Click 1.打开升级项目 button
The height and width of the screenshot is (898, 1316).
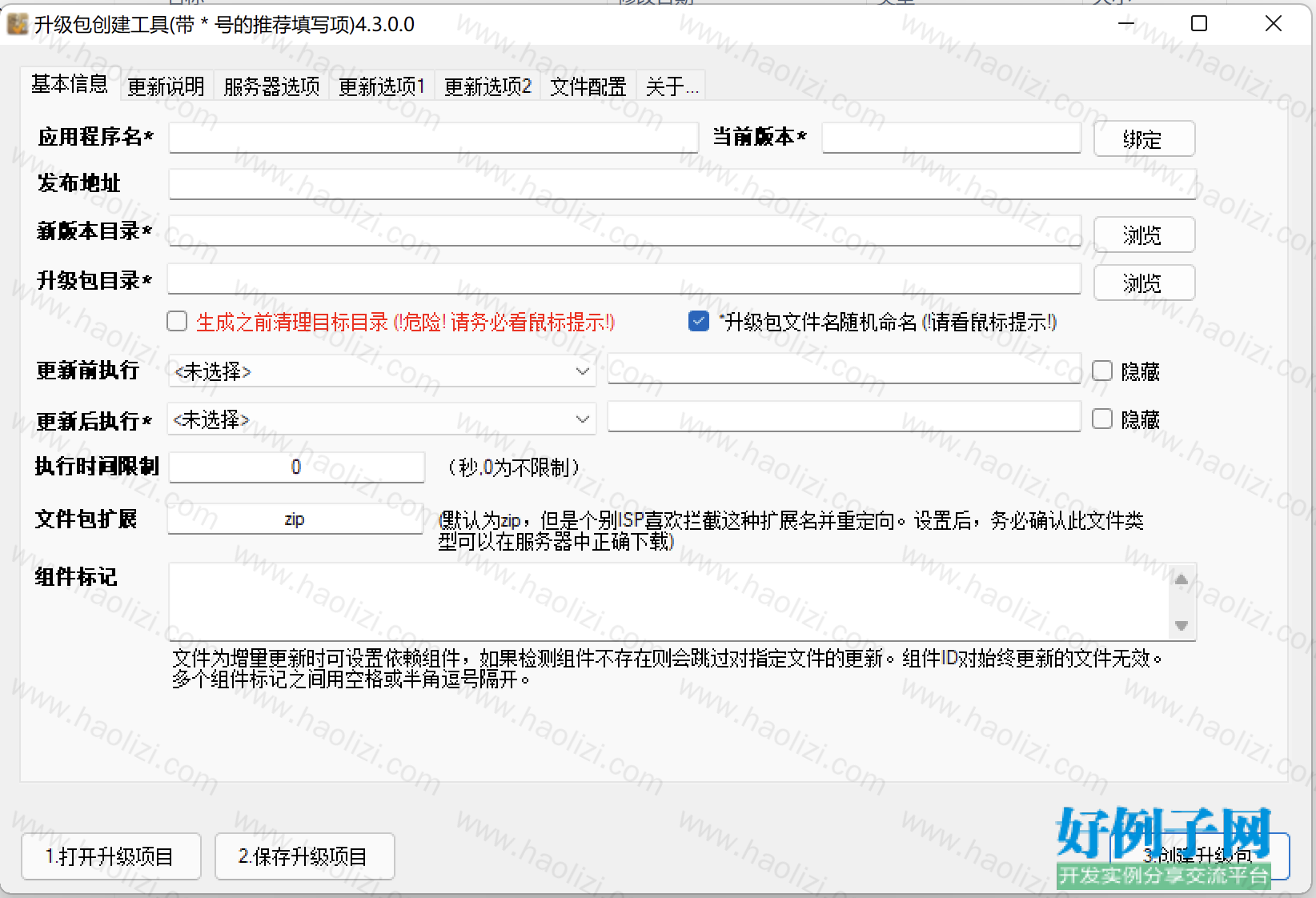[110, 856]
